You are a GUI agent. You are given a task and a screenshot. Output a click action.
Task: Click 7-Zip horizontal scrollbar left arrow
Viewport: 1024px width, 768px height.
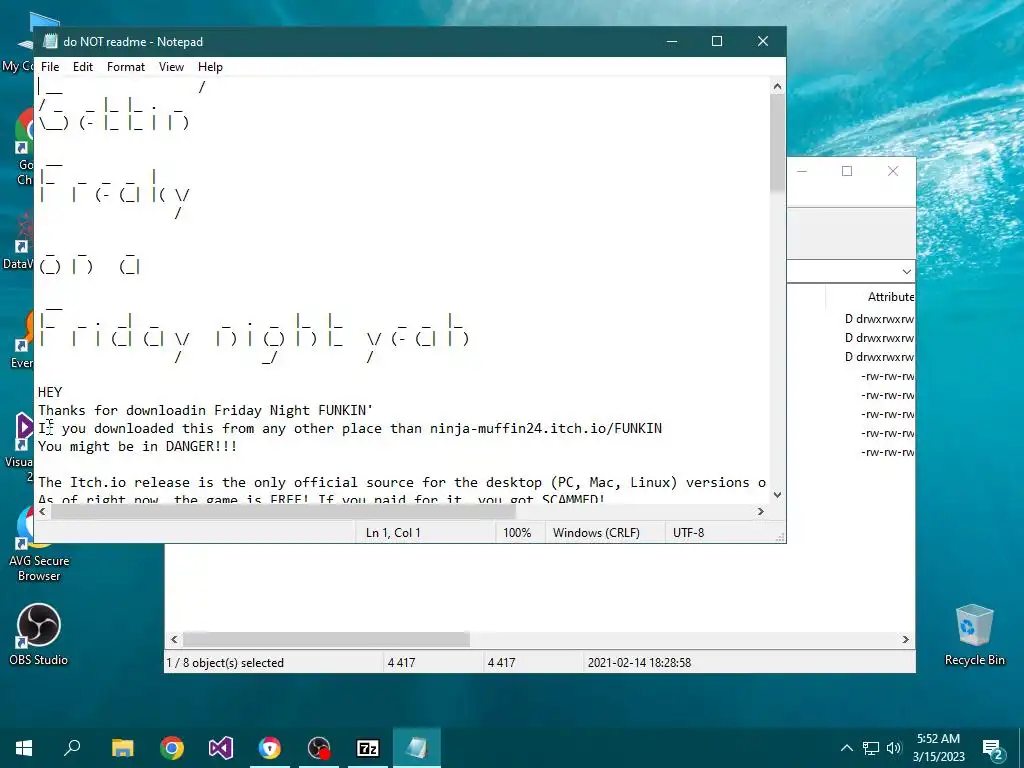[174, 639]
